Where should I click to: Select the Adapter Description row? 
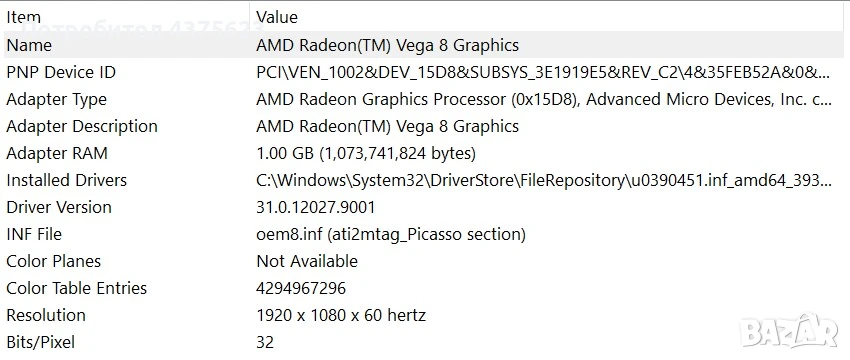(x=422, y=126)
